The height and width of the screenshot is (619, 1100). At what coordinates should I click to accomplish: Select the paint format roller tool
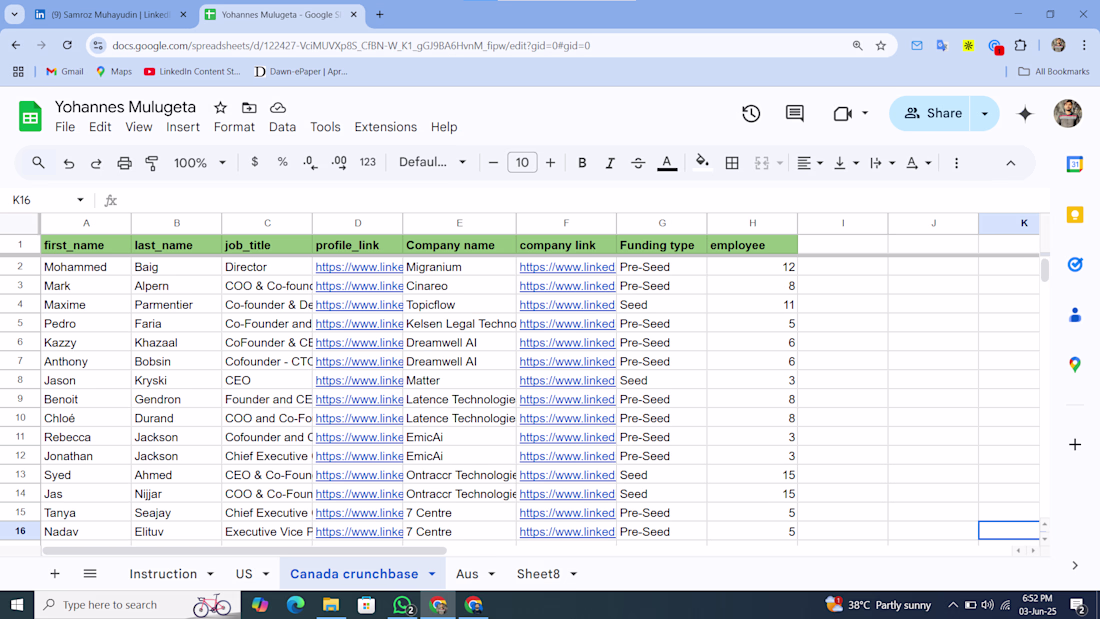[152, 163]
